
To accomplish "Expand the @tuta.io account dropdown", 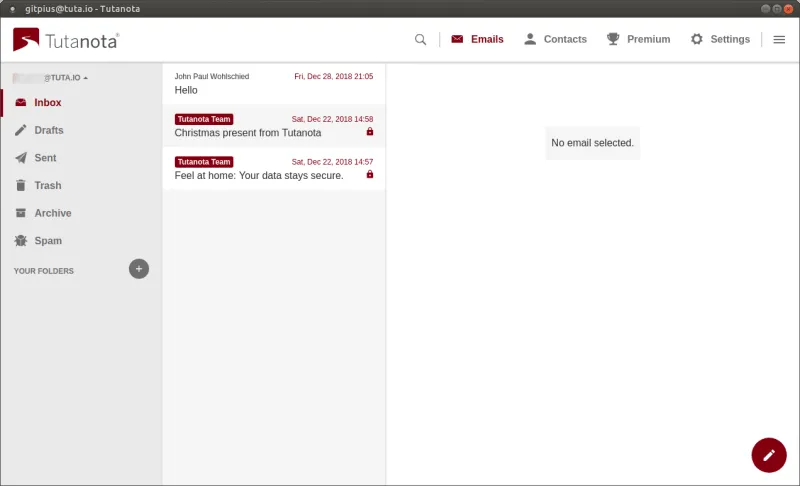I will [x=51, y=77].
